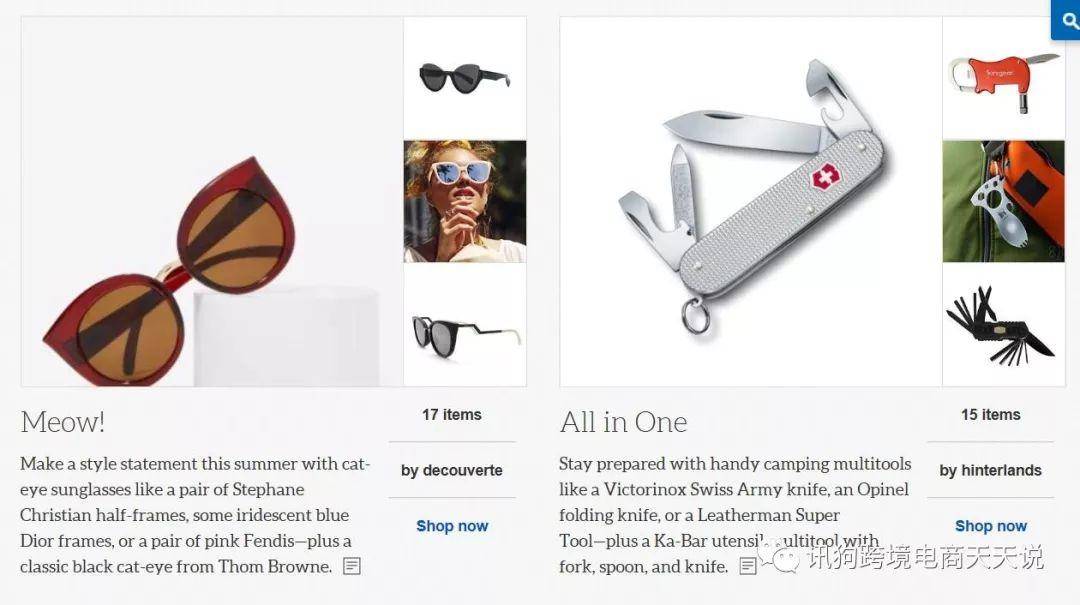
Task: Click the 17 items count
Action: point(452,415)
